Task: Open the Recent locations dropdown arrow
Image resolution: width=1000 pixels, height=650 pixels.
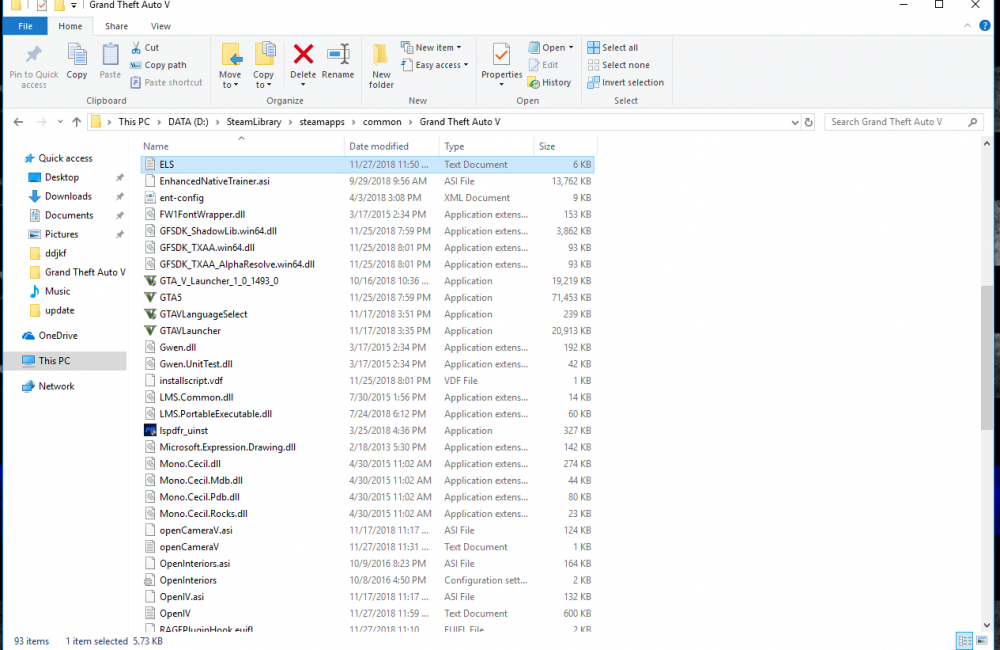Action: pos(60,122)
